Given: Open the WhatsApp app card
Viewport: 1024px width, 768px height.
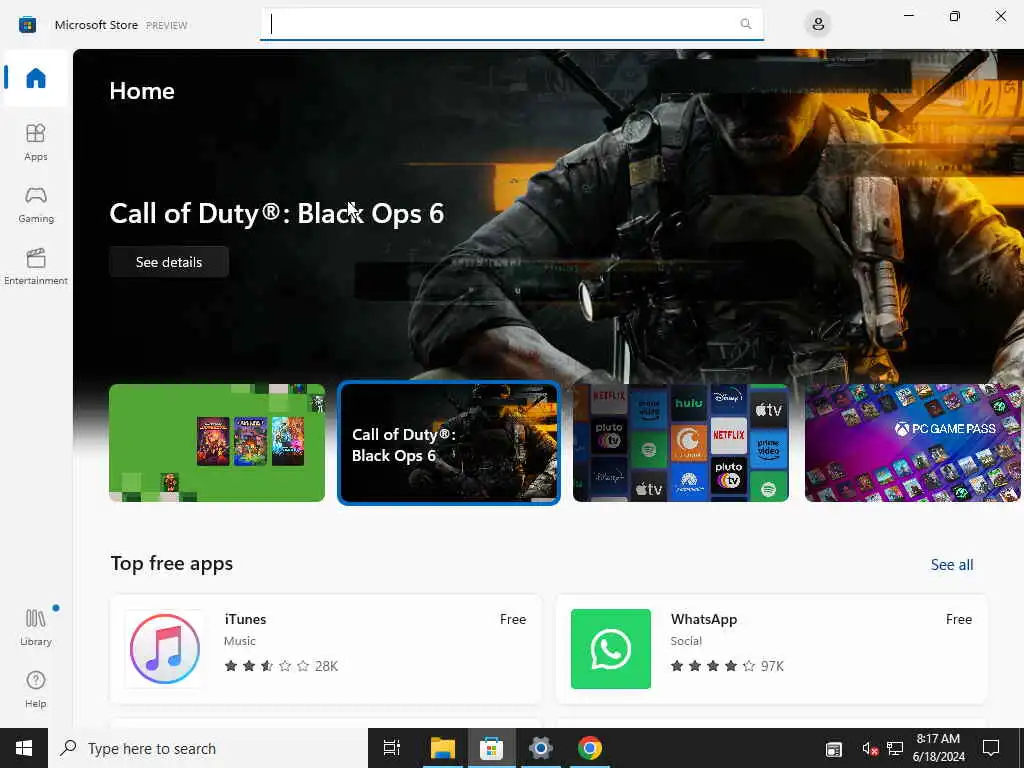Looking at the screenshot, I should 771,649.
